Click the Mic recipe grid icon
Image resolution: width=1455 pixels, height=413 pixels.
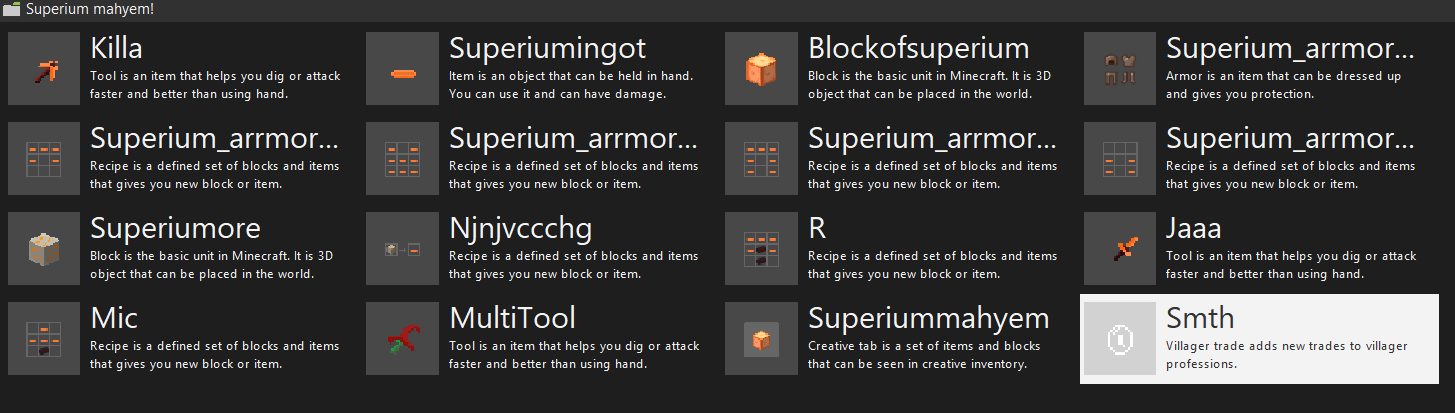point(43,339)
